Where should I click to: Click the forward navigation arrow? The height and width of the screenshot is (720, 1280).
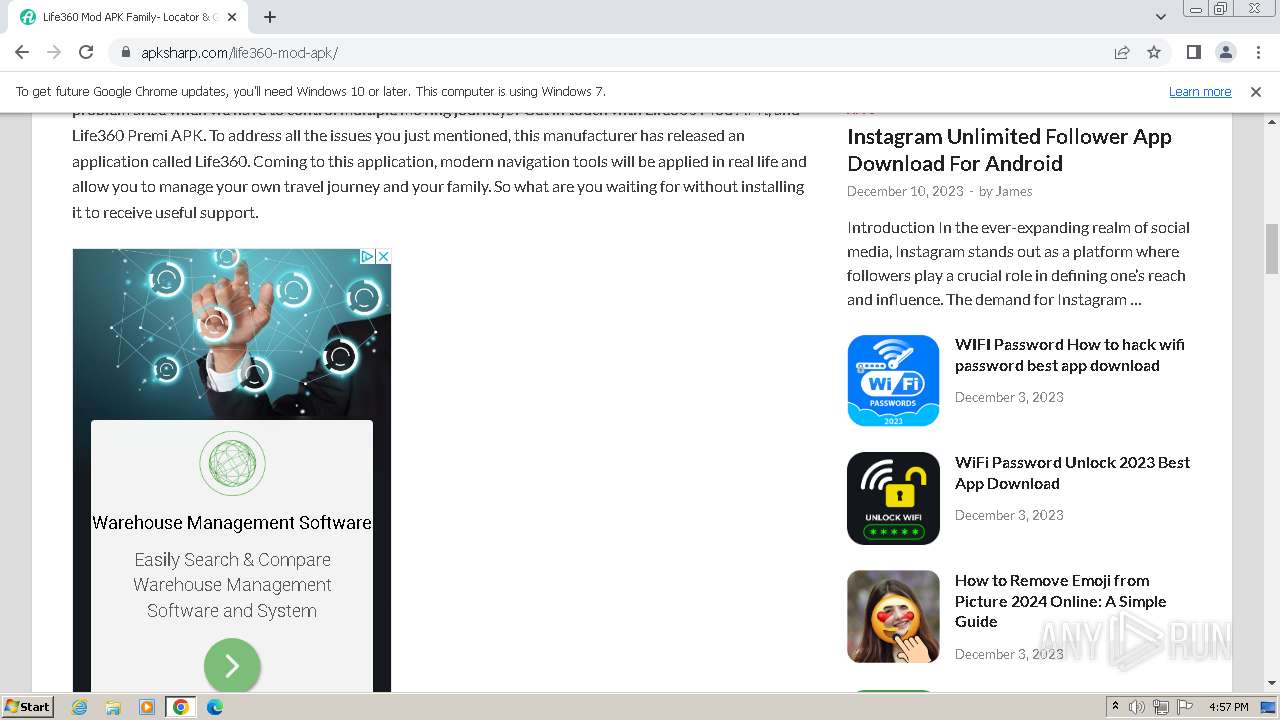tap(54, 52)
